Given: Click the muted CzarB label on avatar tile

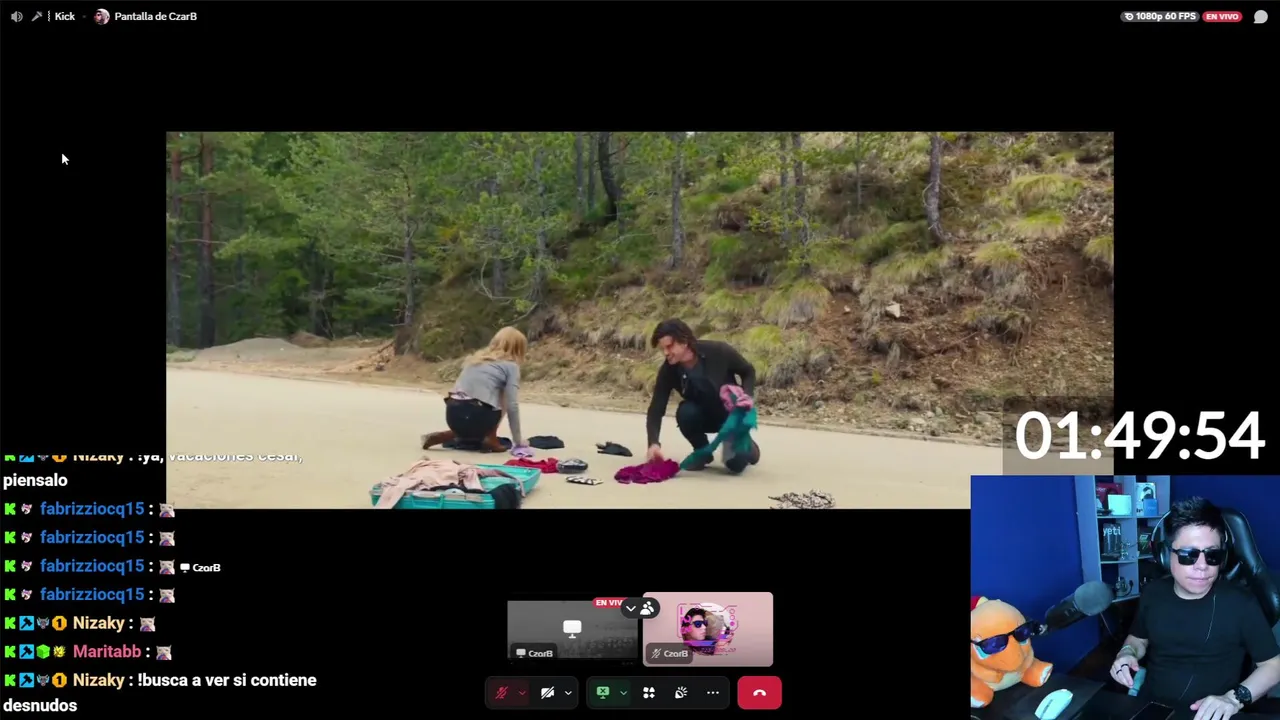Looking at the screenshot, I should click(669, 653).
